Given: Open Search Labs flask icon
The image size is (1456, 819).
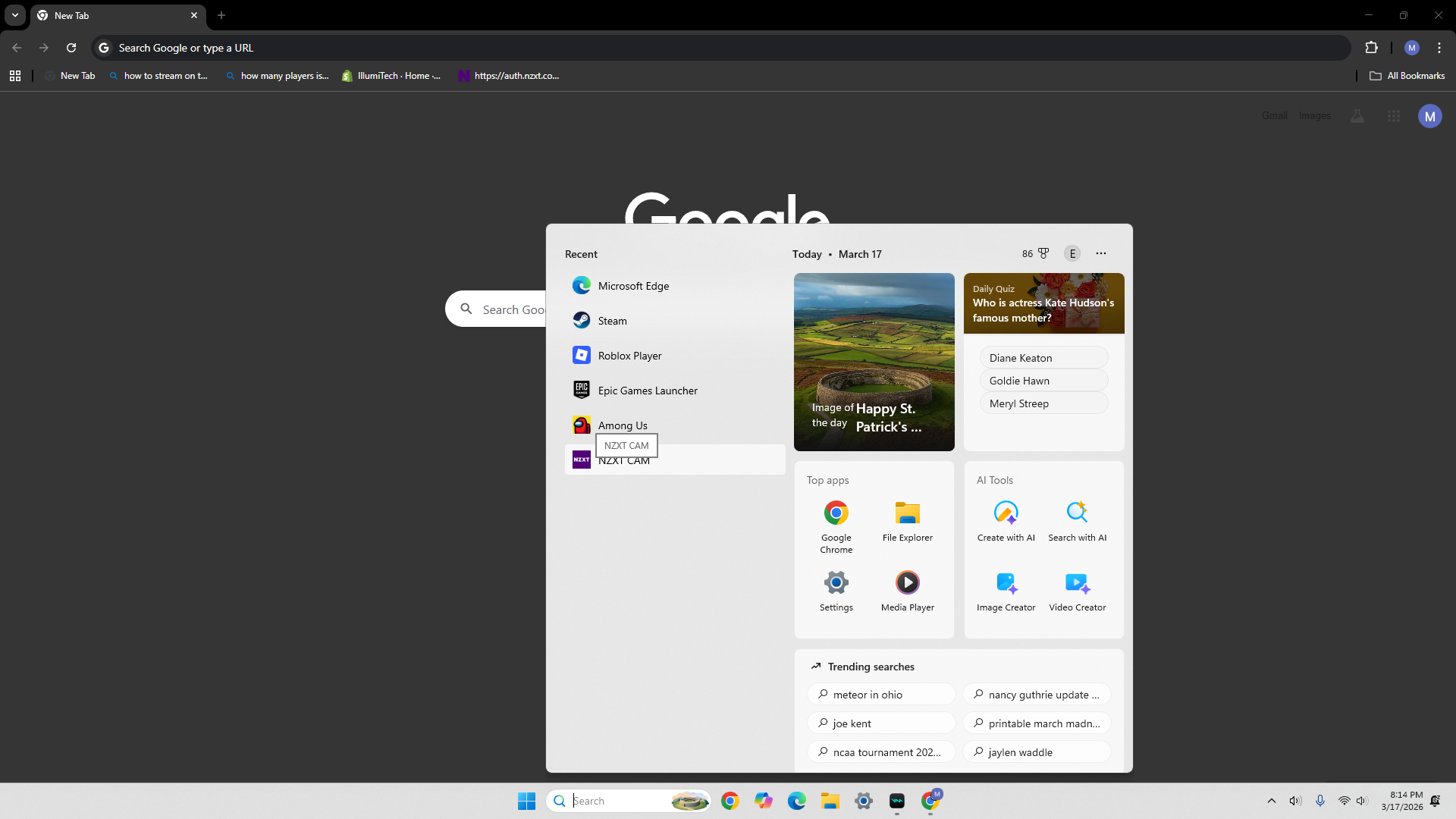Looking at the screenshot, I should (x=1357, y=116).
